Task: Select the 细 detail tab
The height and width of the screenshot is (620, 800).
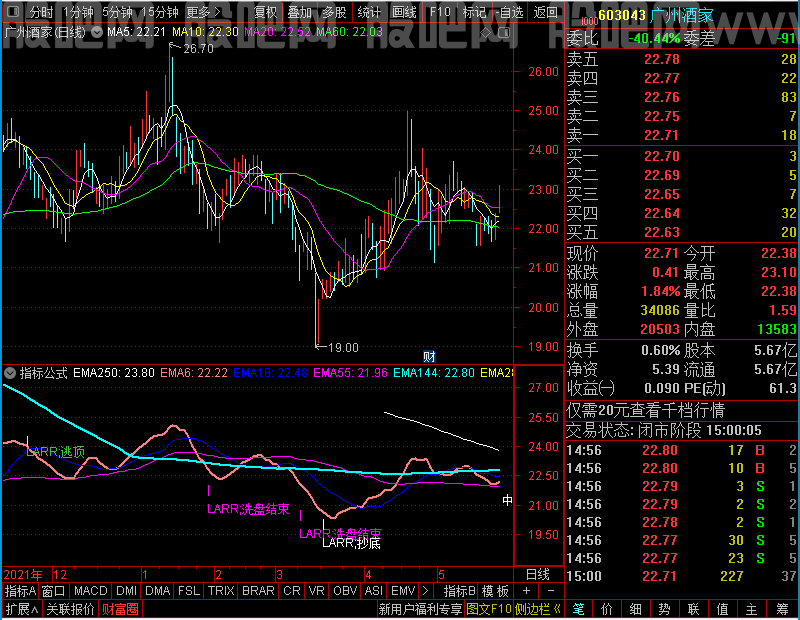Action: [x=636, y=609]
